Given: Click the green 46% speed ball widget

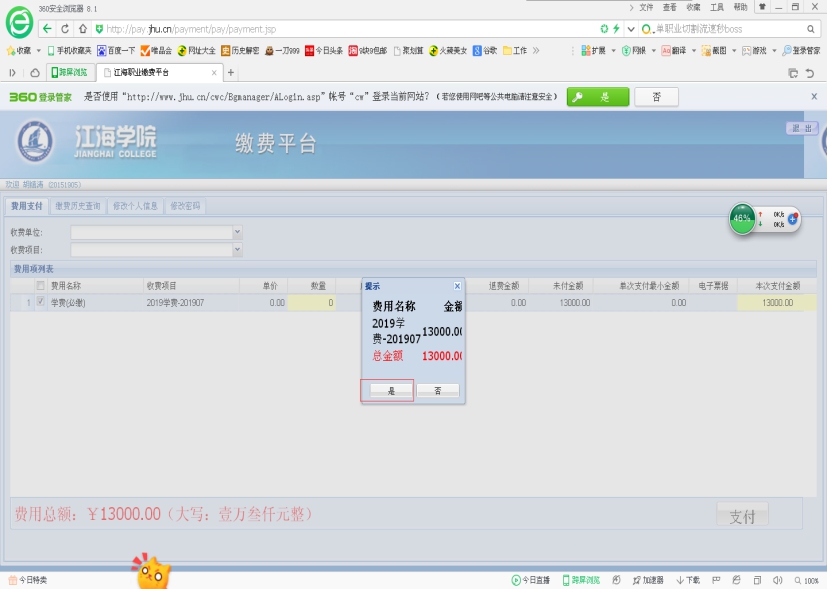Looking at the screenshot, I should coord(741,218).
